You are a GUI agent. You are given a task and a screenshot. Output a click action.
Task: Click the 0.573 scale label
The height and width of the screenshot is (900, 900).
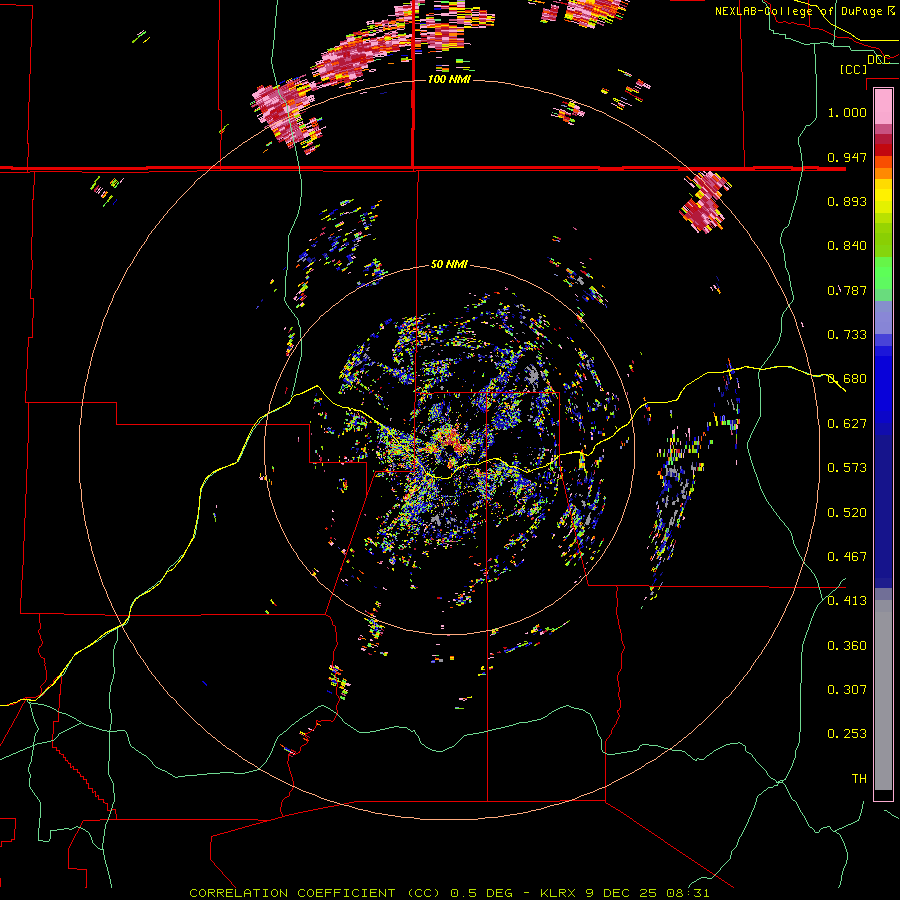coord(847,468)
